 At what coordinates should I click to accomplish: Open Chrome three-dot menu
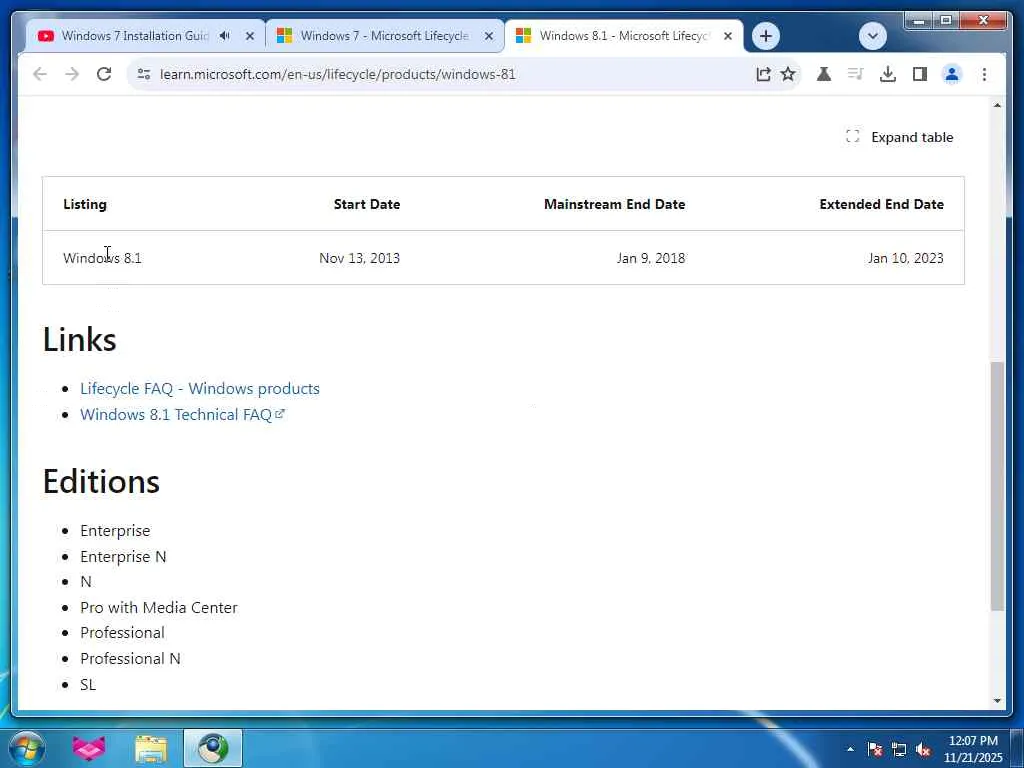click(x=984, y=74)
